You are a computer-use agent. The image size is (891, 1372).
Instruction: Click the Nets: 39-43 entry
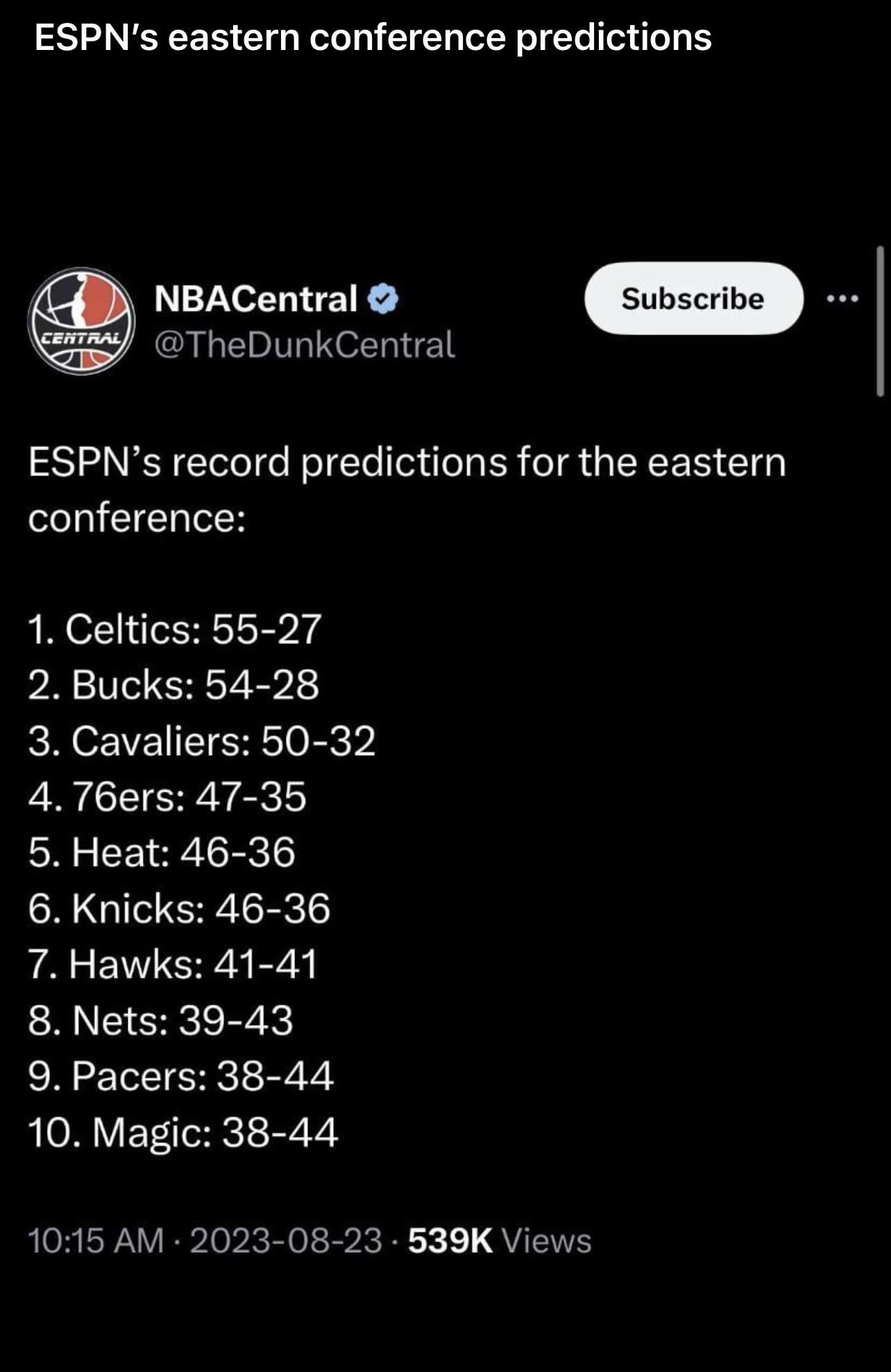(160, 1020)
